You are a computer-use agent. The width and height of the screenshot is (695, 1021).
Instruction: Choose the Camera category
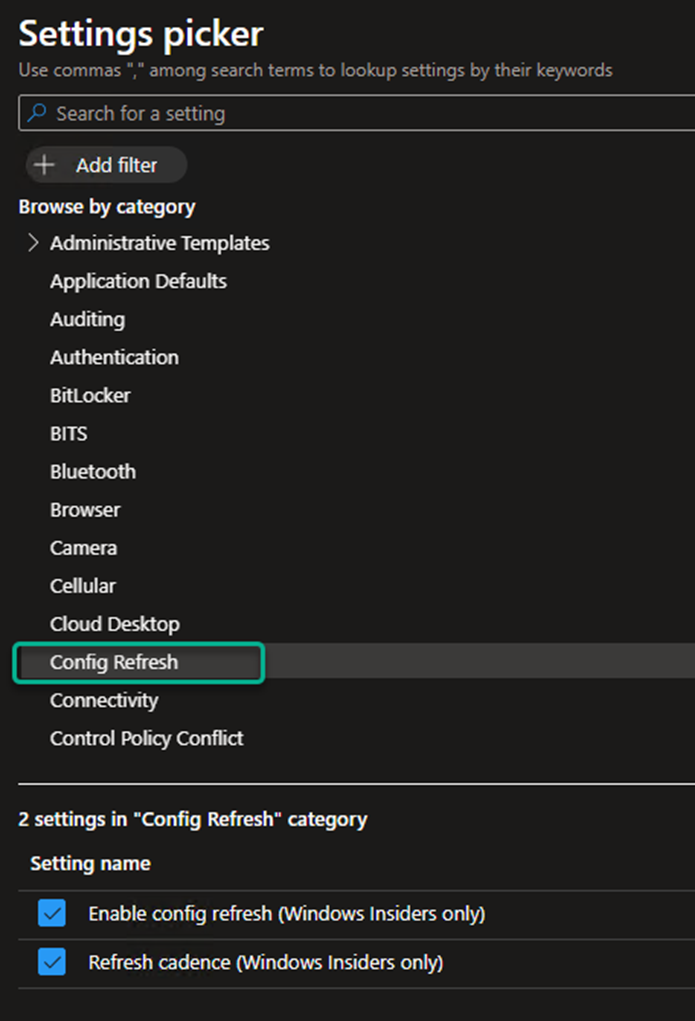point(83,548)
